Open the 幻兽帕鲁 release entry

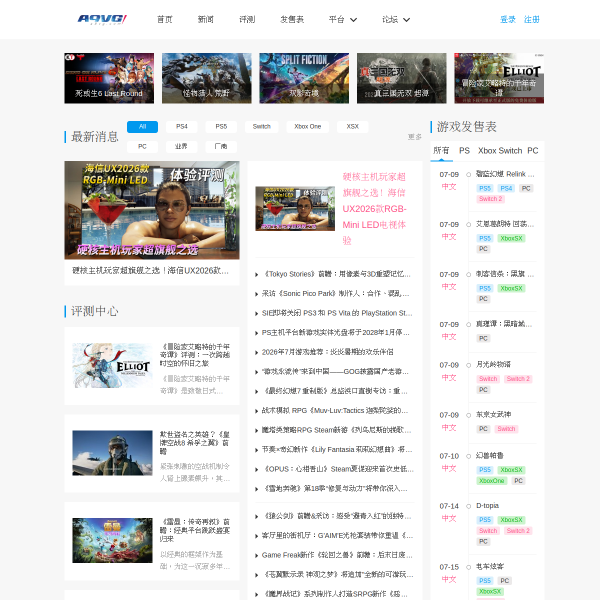coord(489,455)
